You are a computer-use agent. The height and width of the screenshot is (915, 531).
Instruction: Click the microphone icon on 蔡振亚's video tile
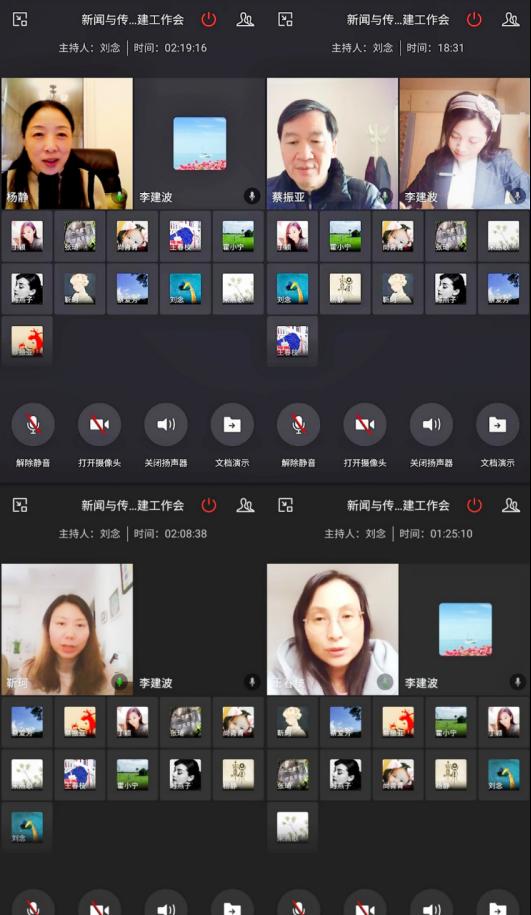click(x=385, y=197)
